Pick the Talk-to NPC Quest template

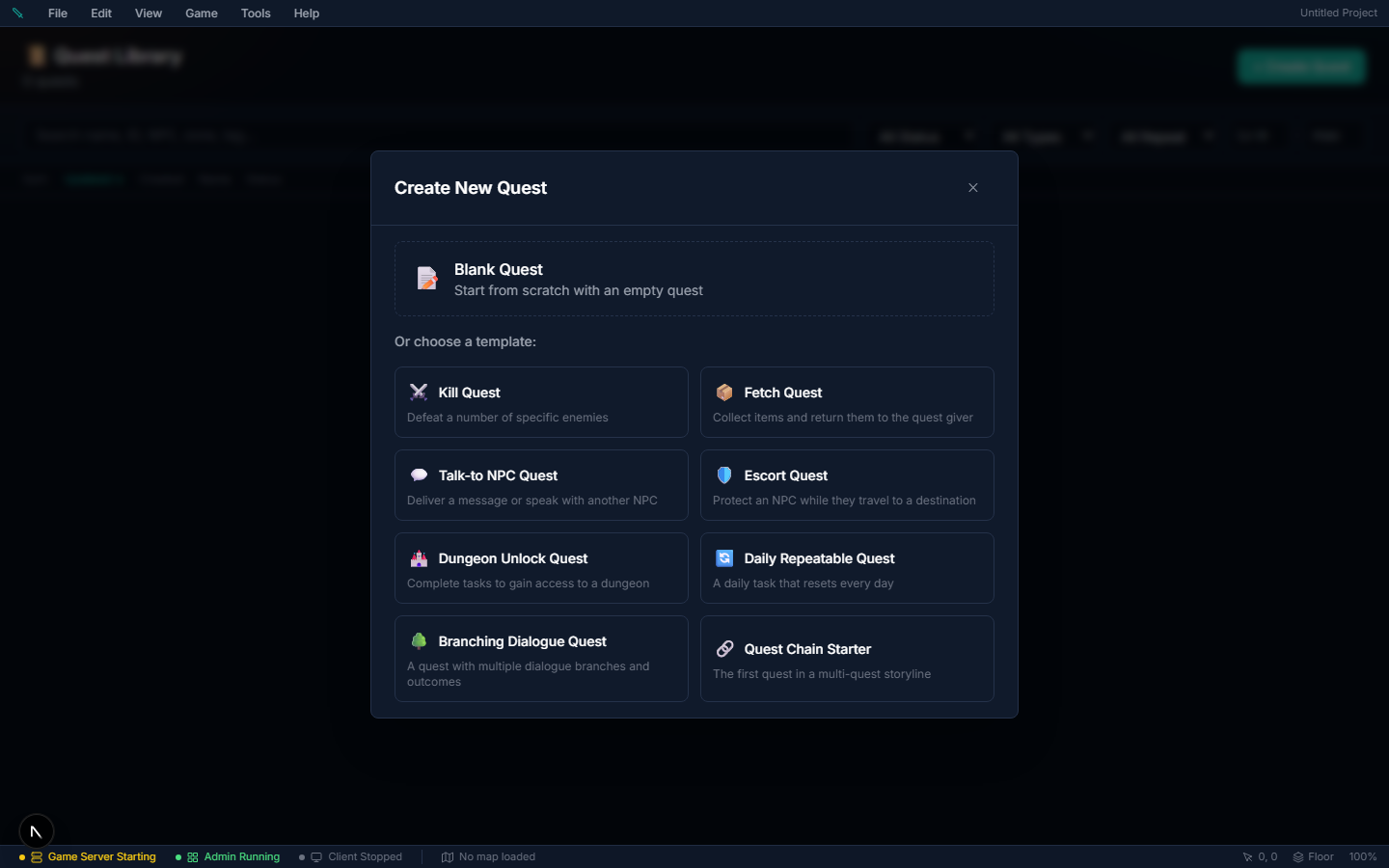[x=541, y=485]
